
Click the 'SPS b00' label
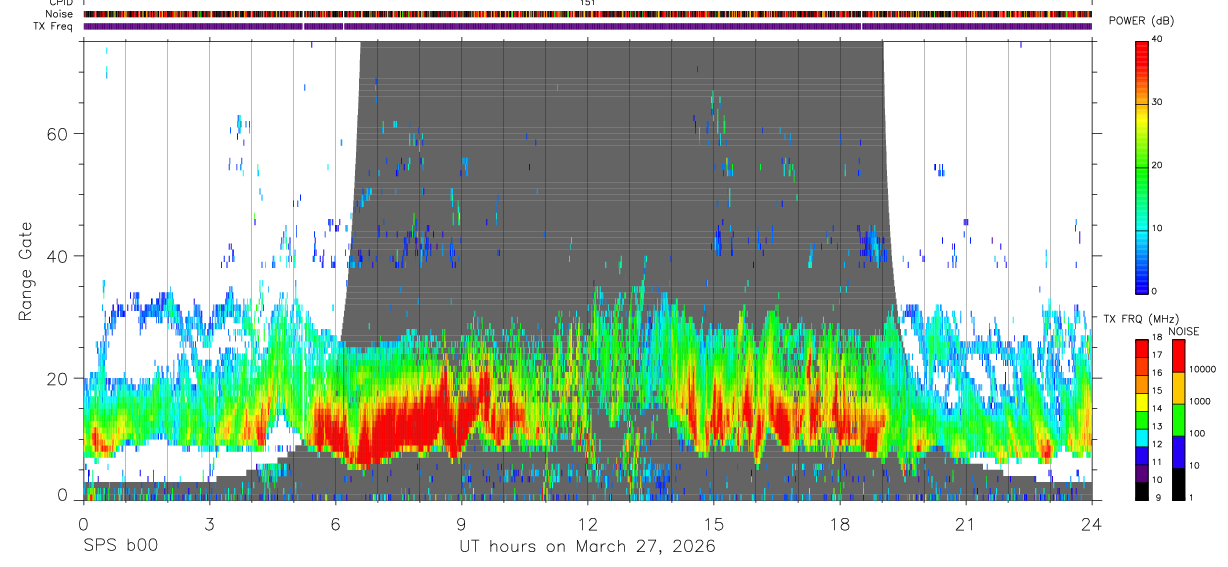(x=120, y=547)
